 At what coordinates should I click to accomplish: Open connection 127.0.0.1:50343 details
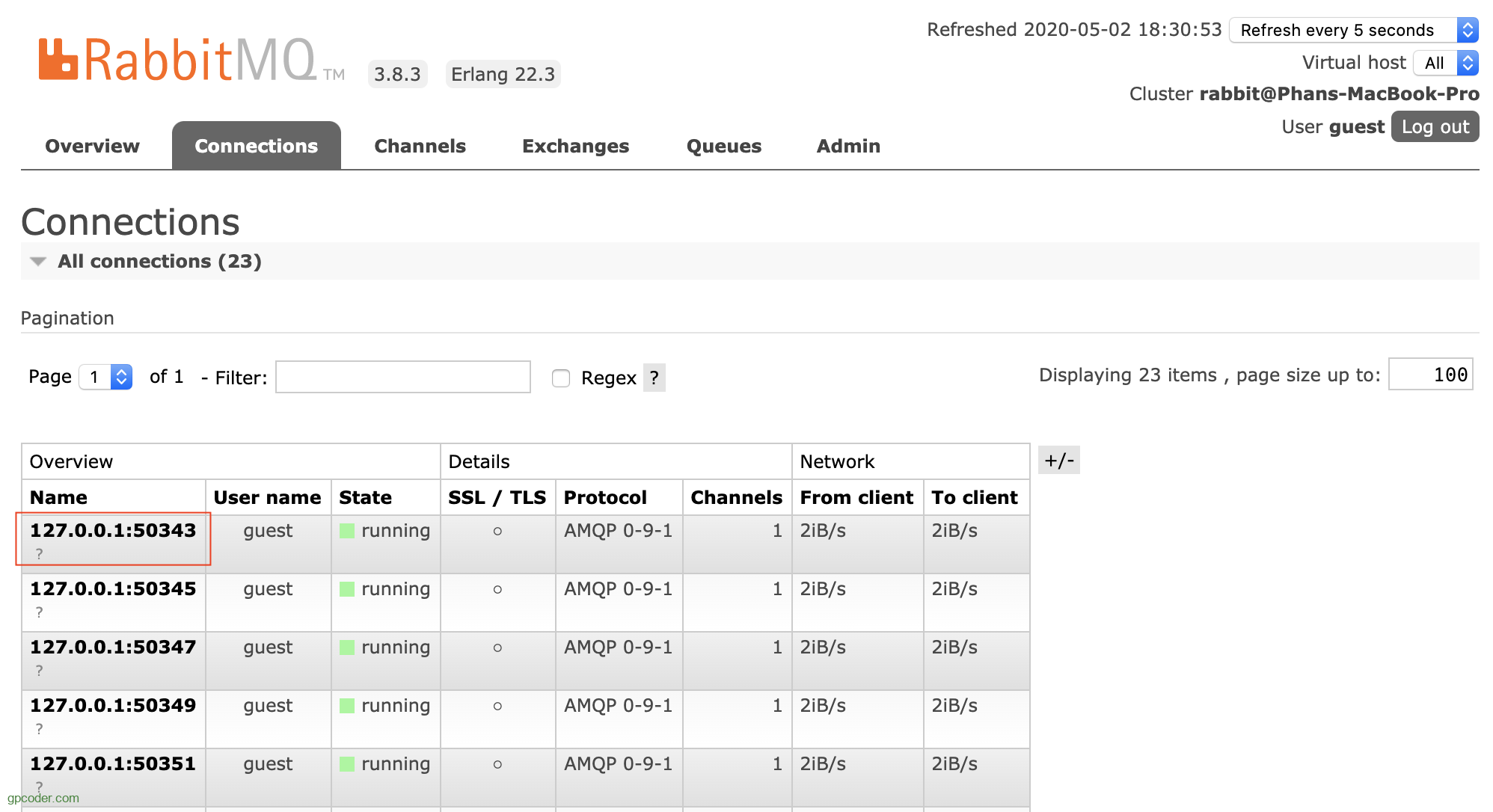point(112,531)
